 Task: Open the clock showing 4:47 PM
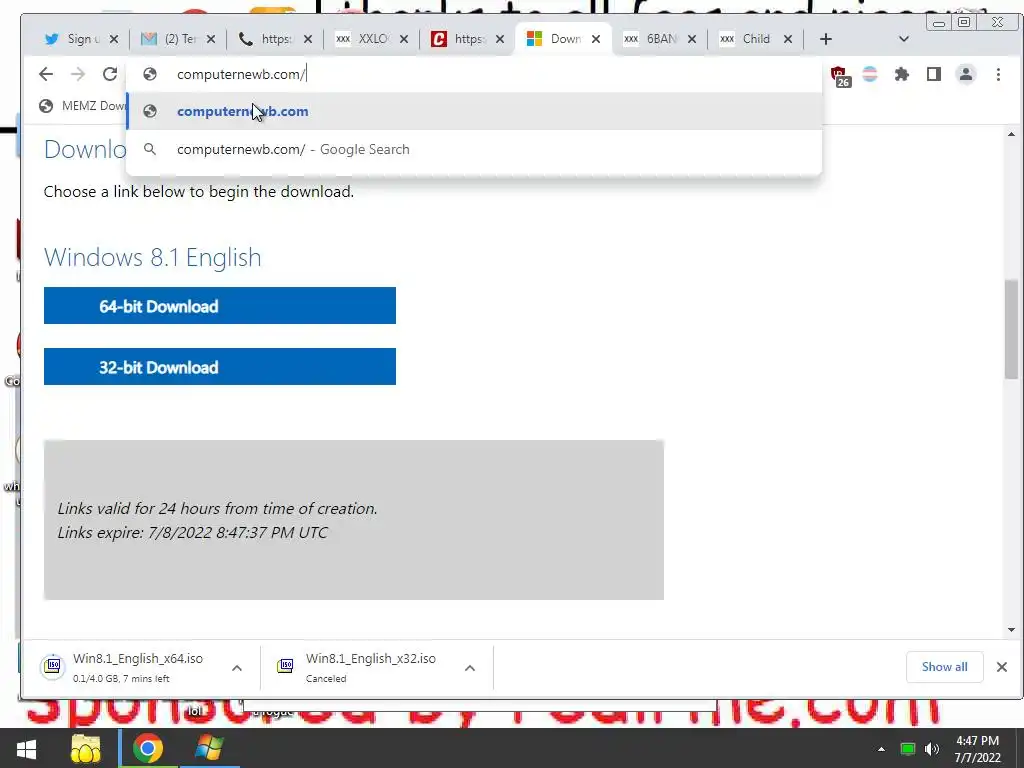pos(978,749)
